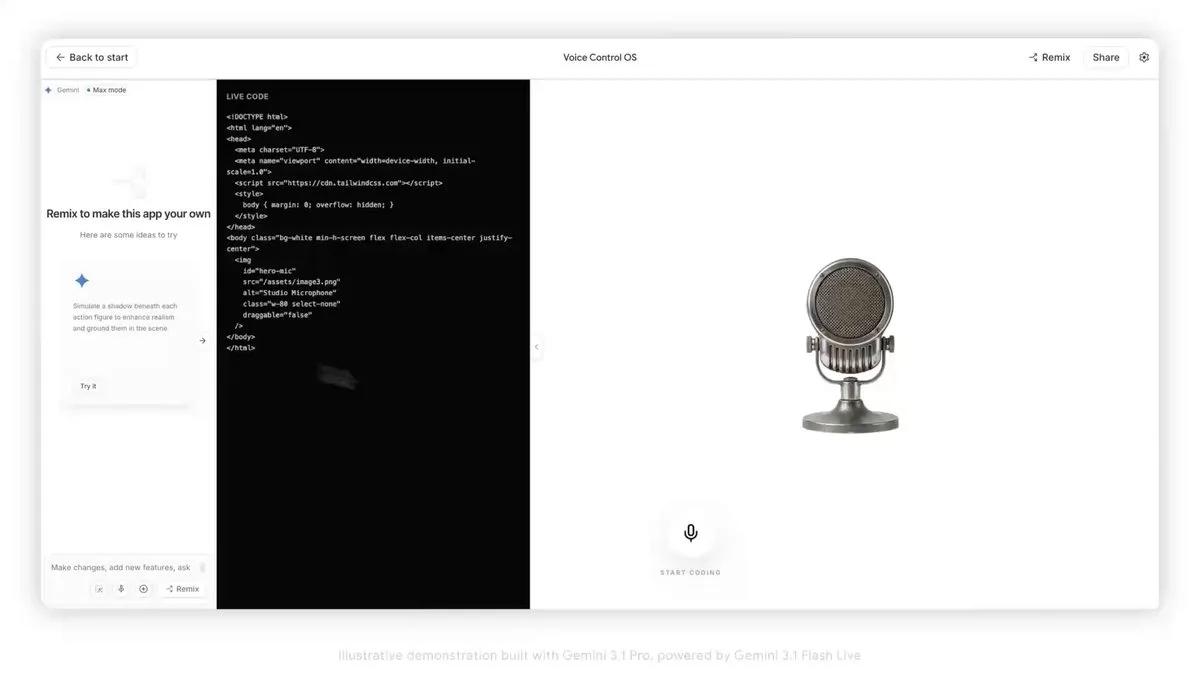Click Try it on the suggestion card
The image size is (1200, 675).
click(87, 385)
